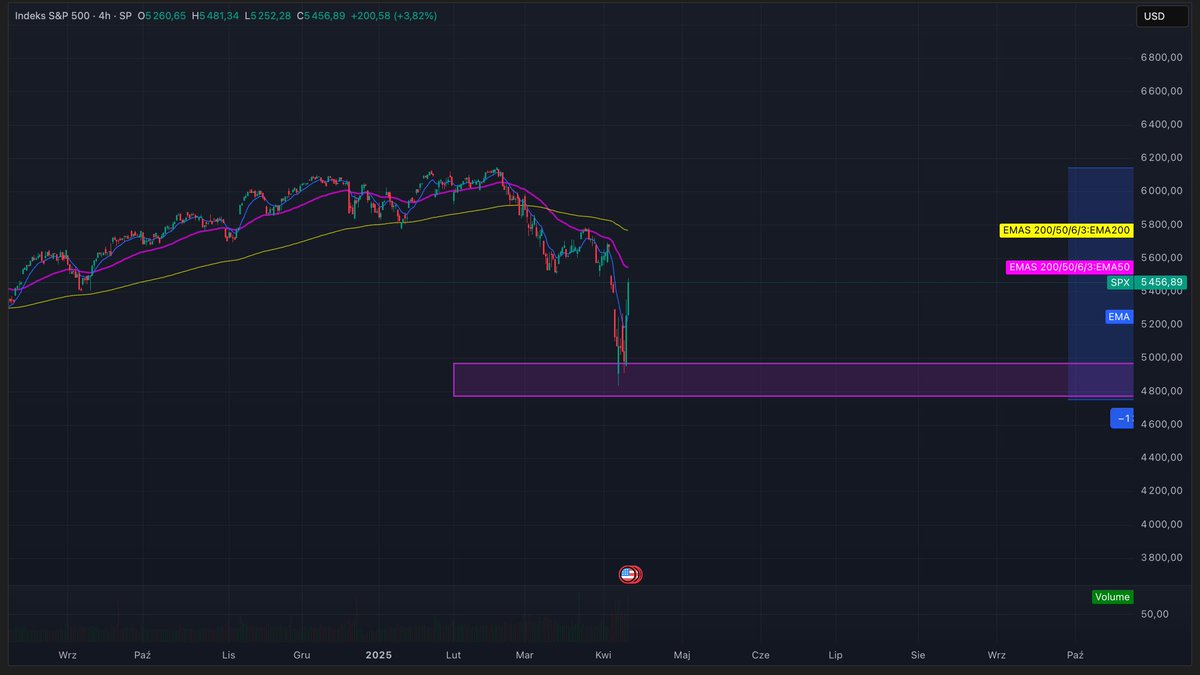This screenshot has width=1200, height=675.
Task: Click the low value L 5 252,28
Action: pyautogui.click(x=268, y=16)
